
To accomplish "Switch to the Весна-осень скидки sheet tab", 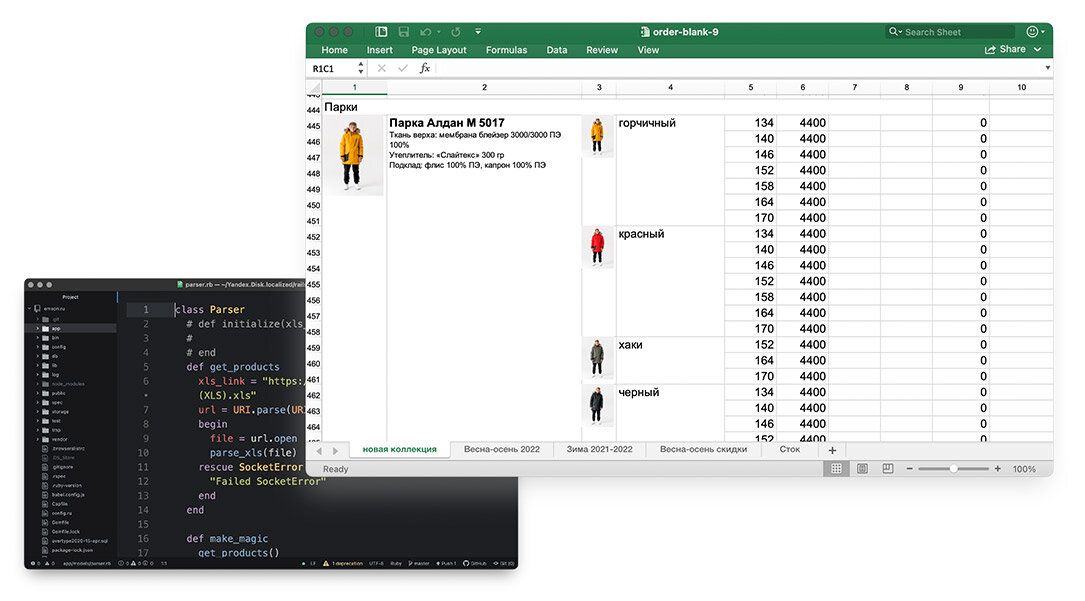I will click(x=703, y=450).
